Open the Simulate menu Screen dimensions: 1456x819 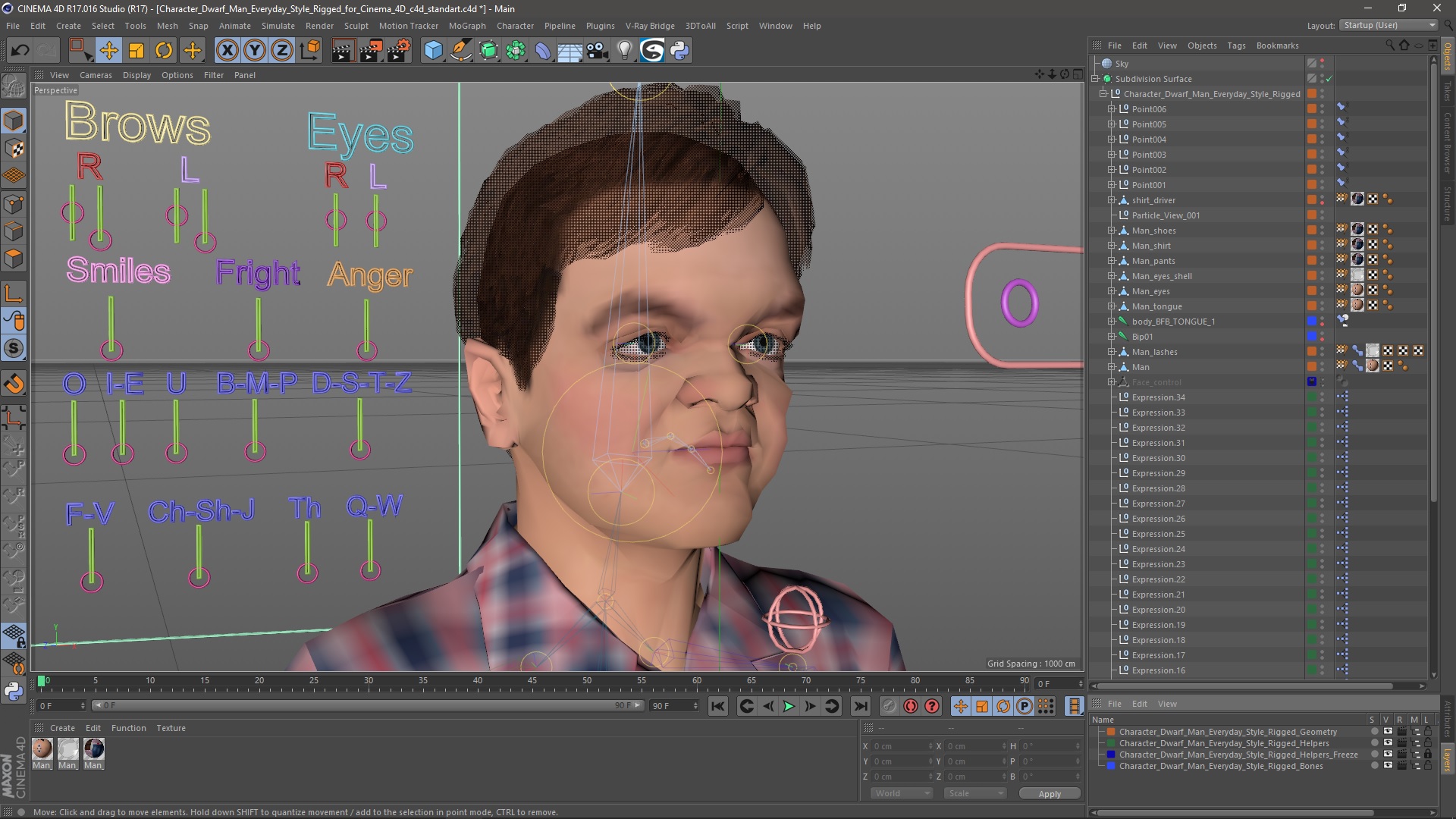tap(278, 26)
